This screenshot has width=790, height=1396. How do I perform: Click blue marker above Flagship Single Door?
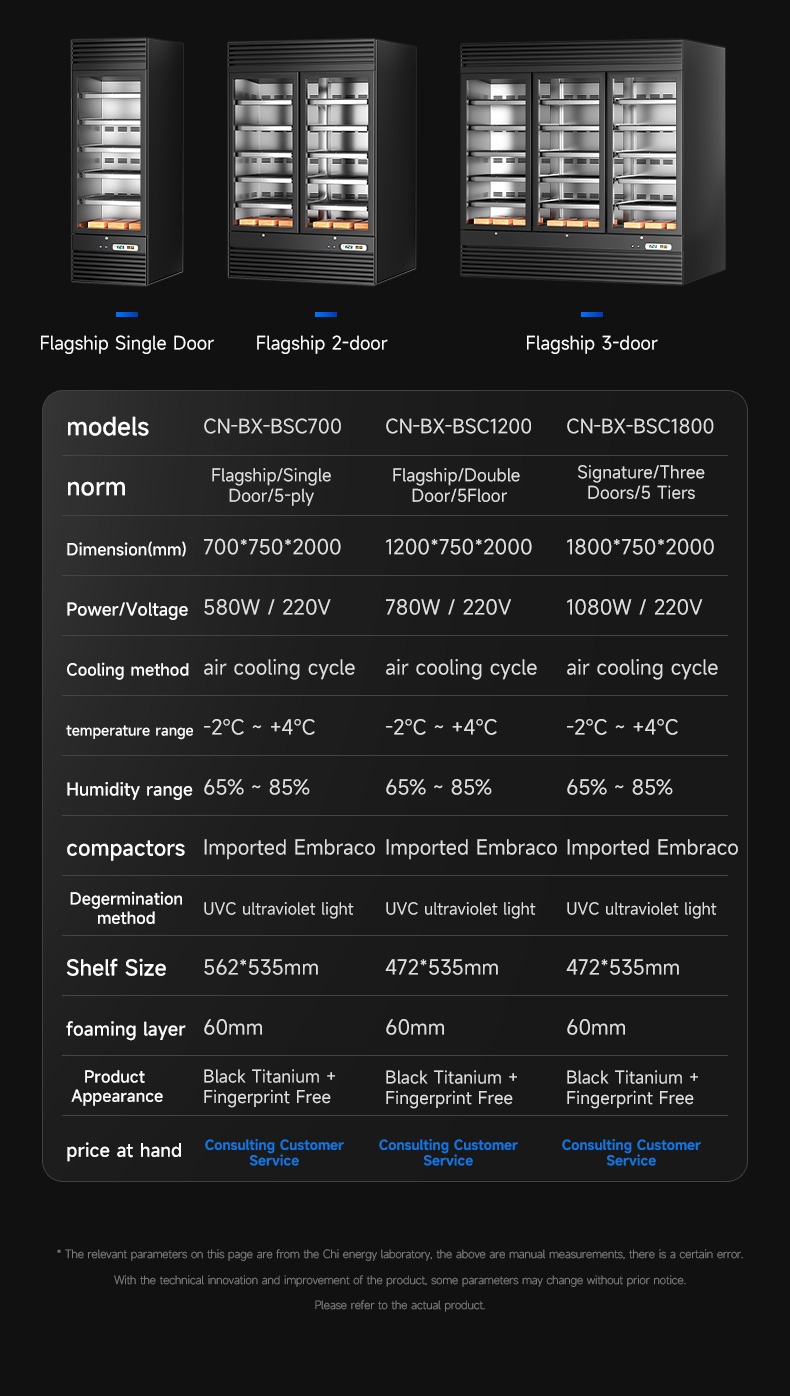(x=126, y=314)
